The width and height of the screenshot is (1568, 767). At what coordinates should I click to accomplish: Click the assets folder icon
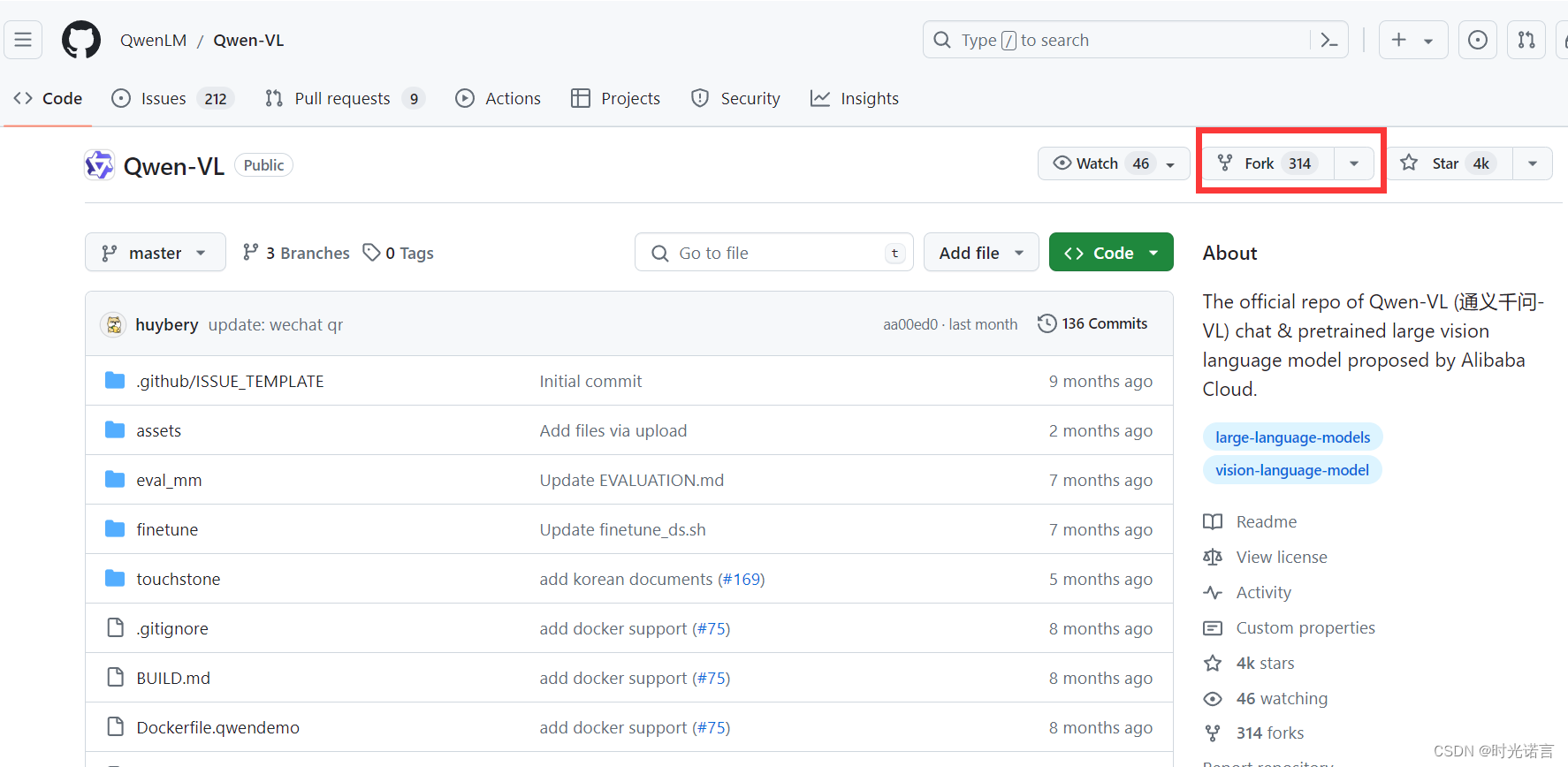click(115, 430)
